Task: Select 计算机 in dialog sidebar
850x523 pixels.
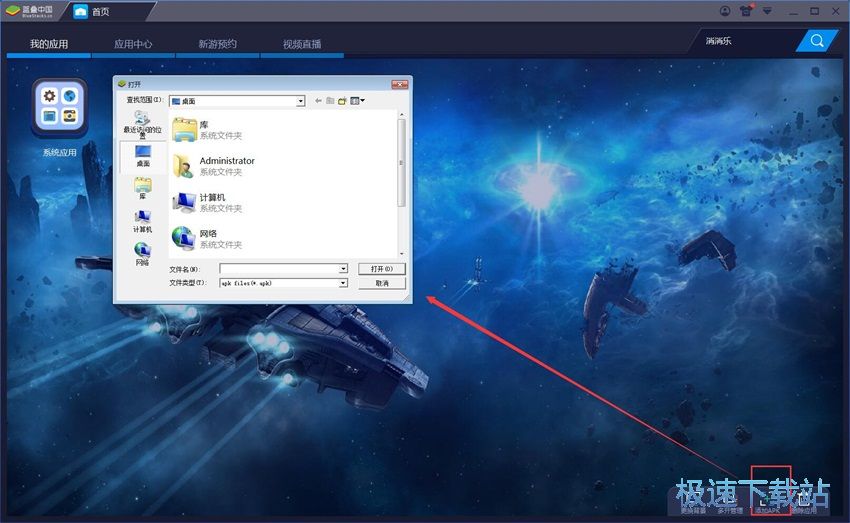Action: [x=143, y=222]
